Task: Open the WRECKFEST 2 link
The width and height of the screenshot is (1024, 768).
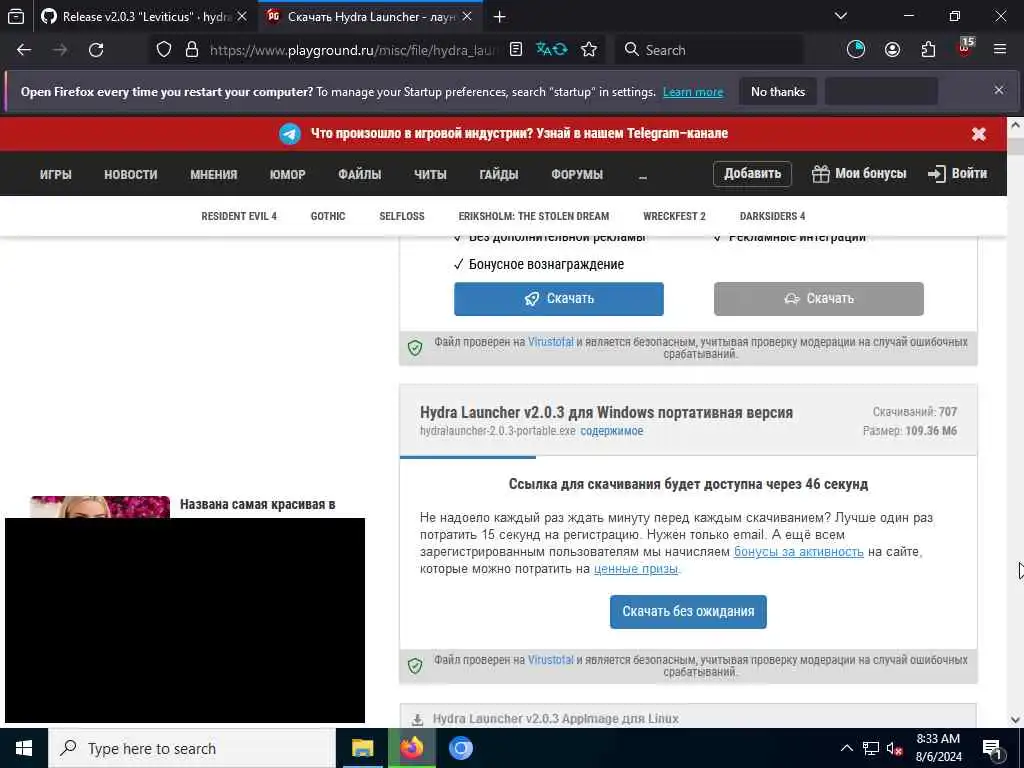Action: 674,216
